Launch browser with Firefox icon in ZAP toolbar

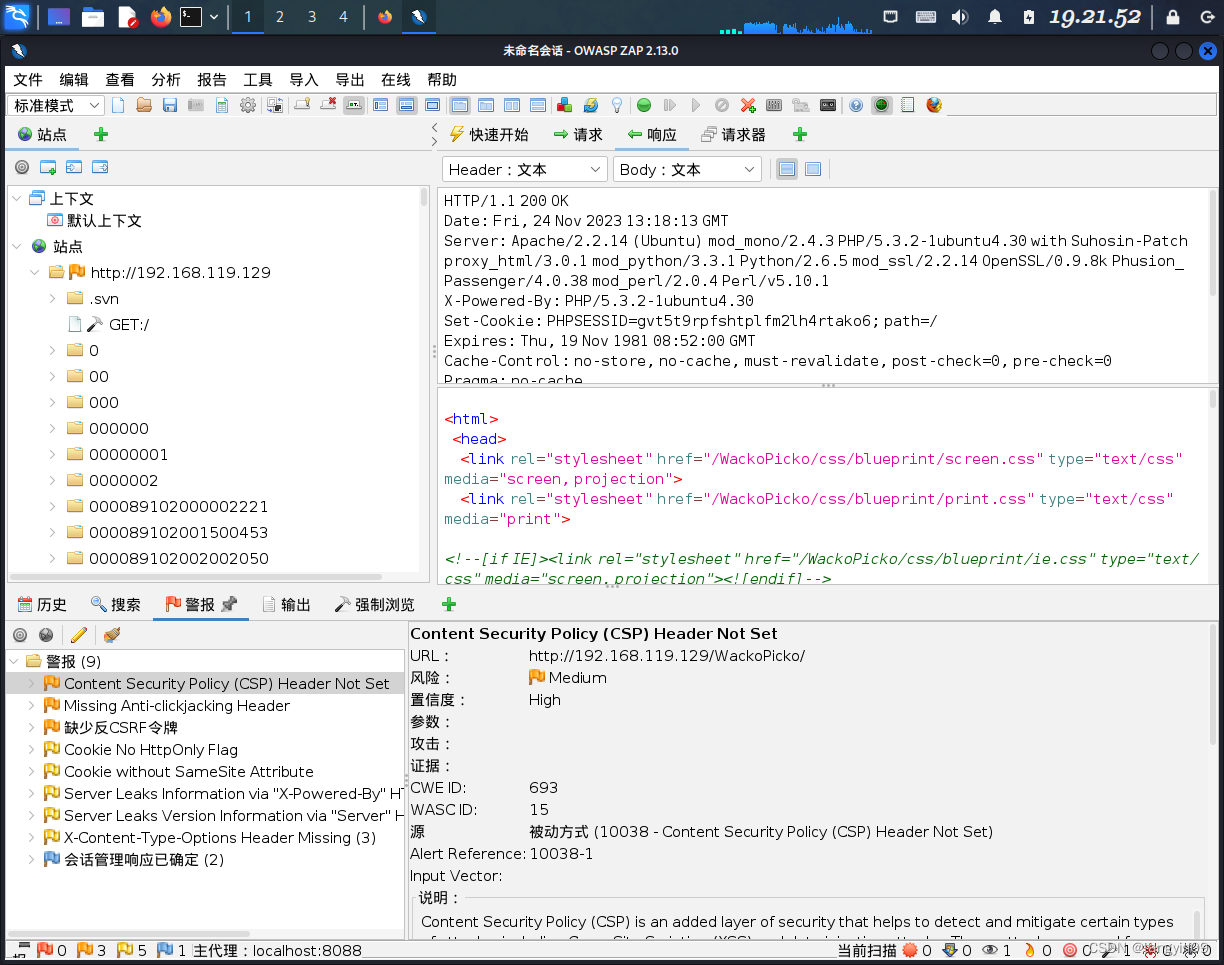[x=934, y=105]
